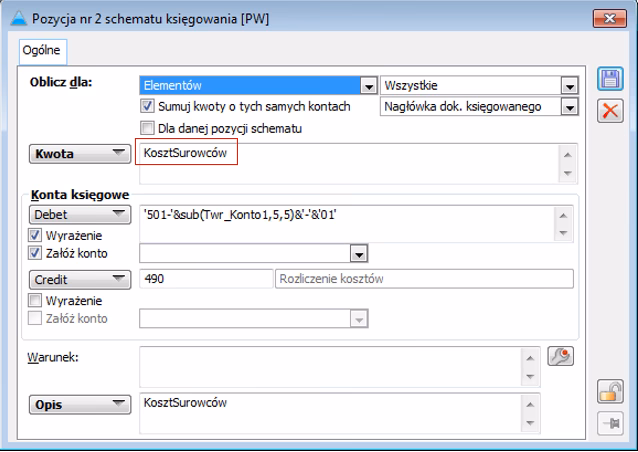Click the red X cancel icon
This screenshot has width=638, height=452.
(608, 111)
